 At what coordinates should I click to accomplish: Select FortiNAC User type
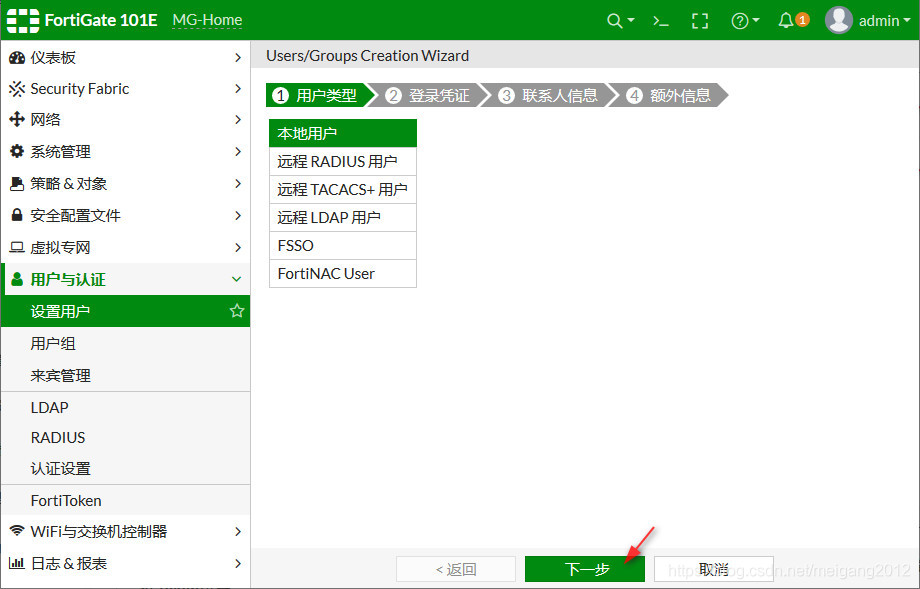343,273
